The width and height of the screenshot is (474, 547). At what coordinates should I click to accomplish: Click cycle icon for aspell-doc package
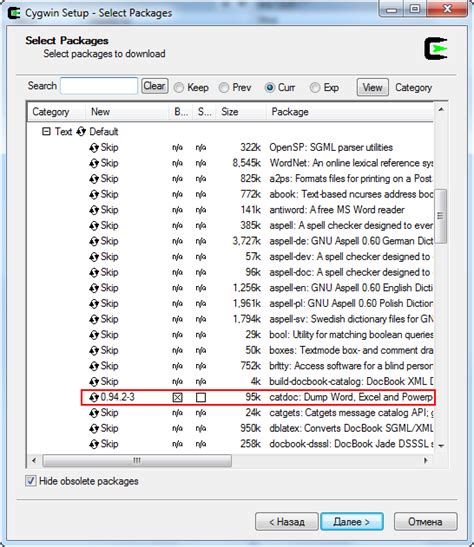coord(94,272)
